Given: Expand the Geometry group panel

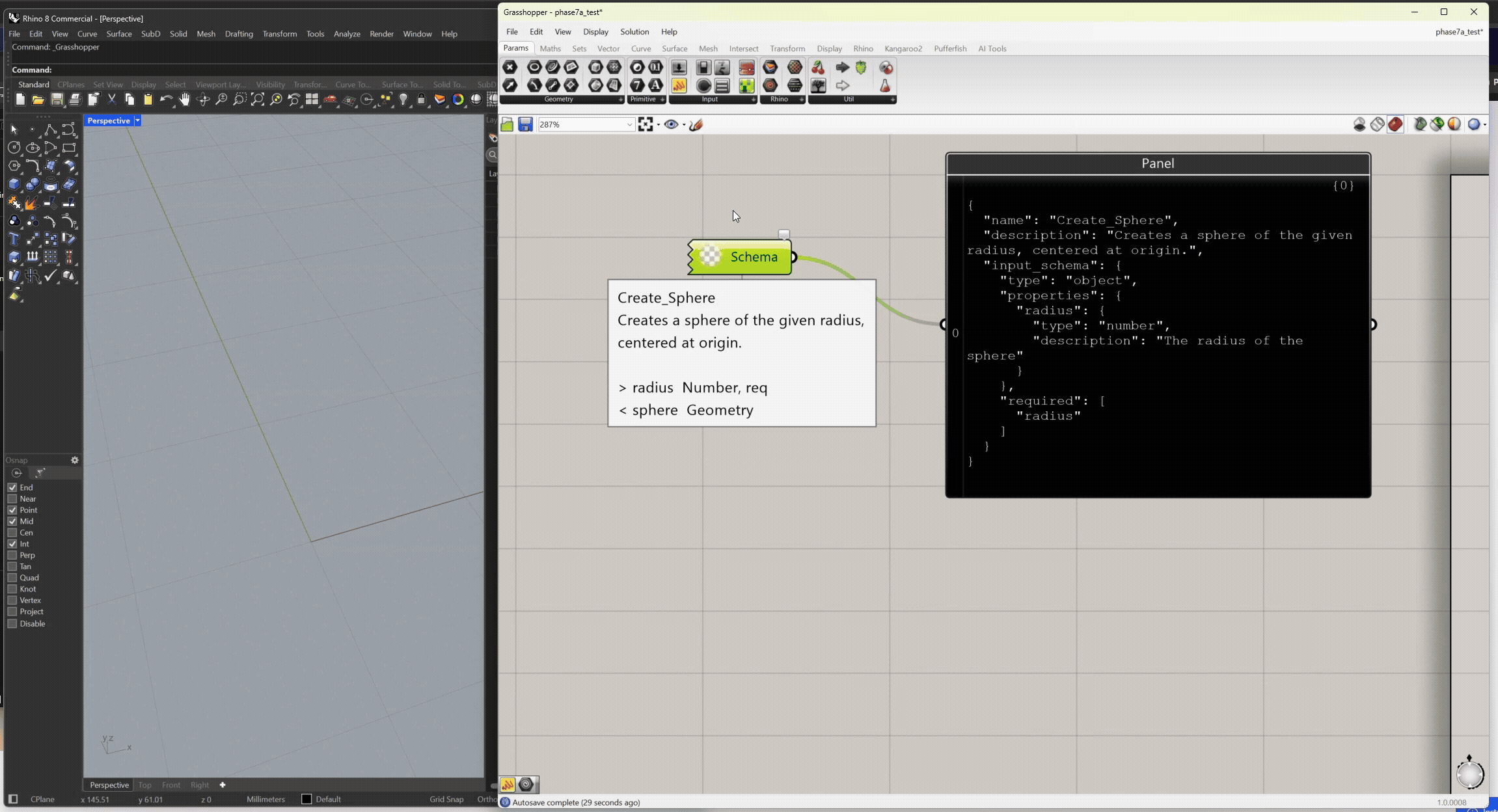Looking at the screenshot, I should pos(620,100).
